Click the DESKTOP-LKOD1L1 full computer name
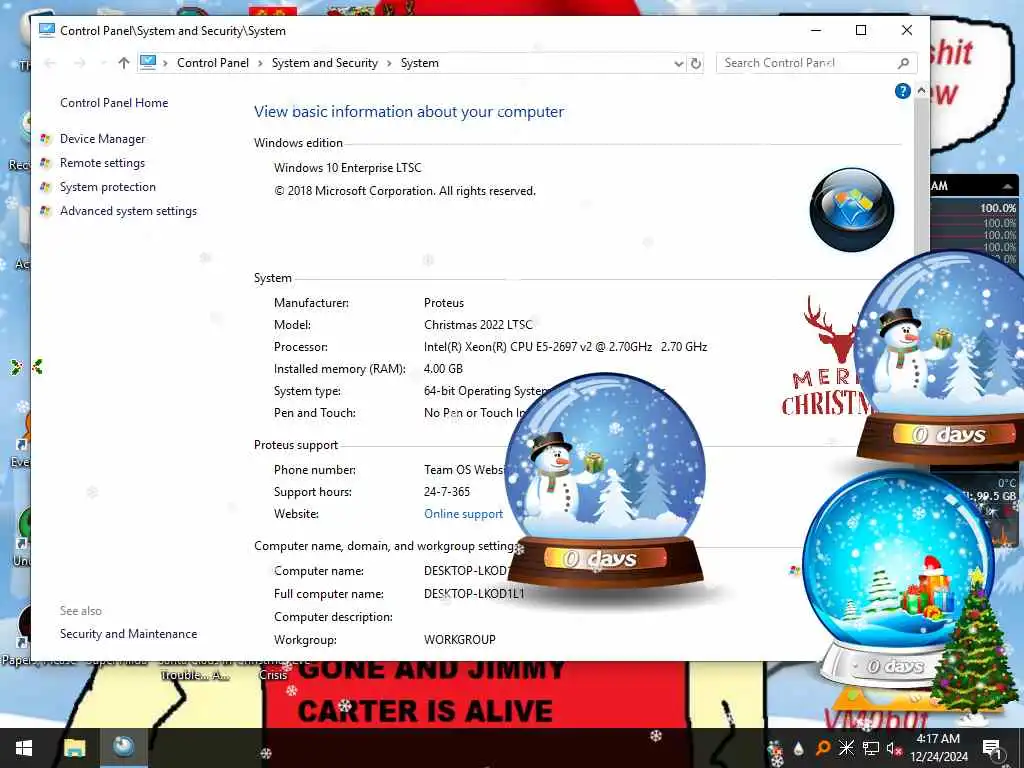Image resolution: width=1024 pixels, height=768 pixels. point(474,594)
